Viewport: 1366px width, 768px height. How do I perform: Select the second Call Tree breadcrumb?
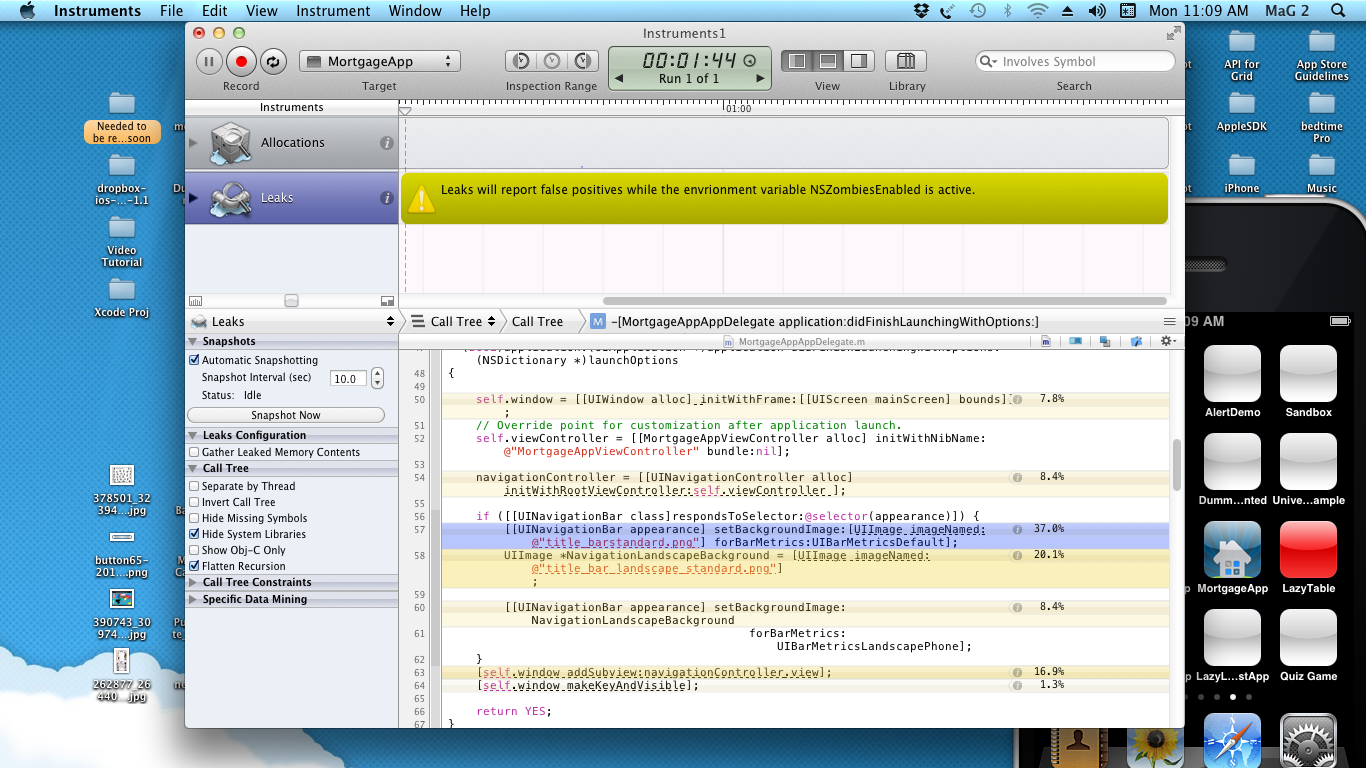tap(537, 321)
